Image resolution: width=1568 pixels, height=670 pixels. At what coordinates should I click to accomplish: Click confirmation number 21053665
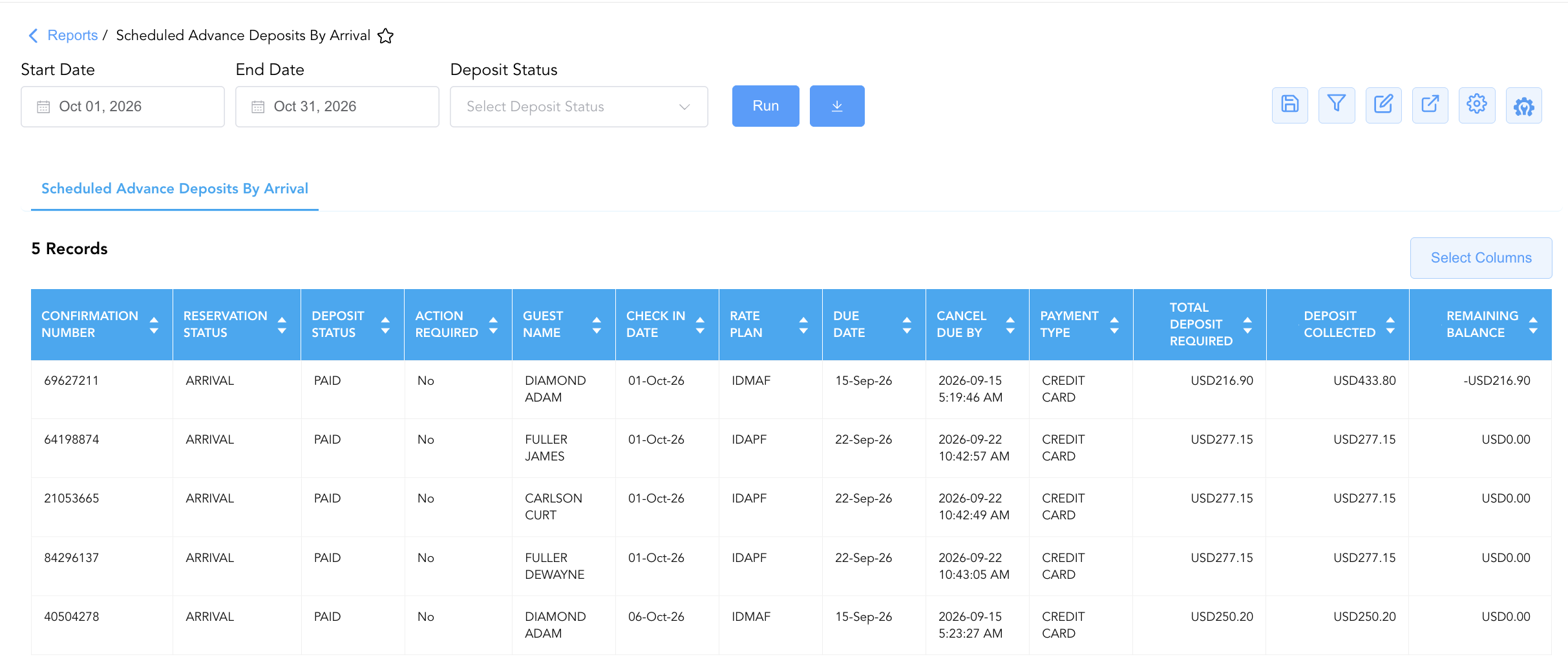point(71,499)
